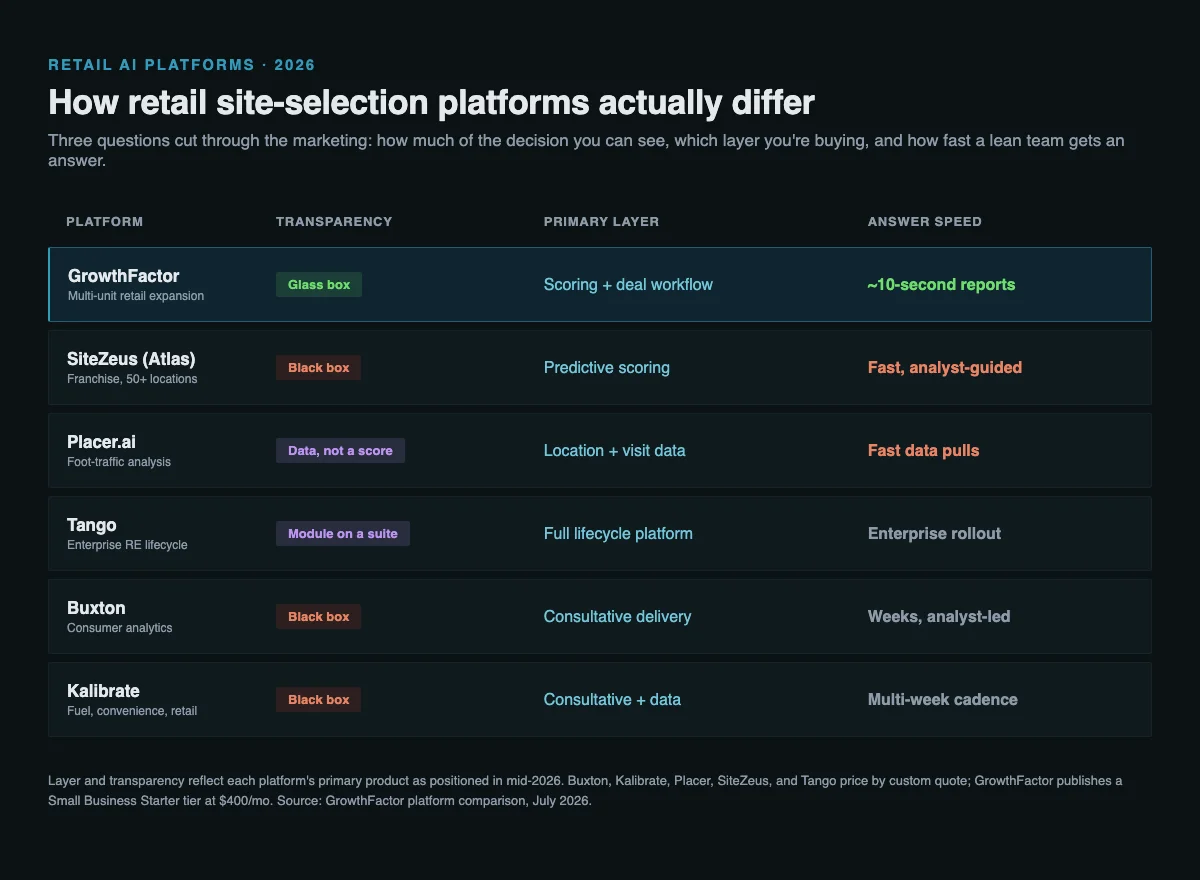Screen dimensions: 1200x880
Task: Click 'Enterprise rollout' cell
Action: tap(934, 534)
